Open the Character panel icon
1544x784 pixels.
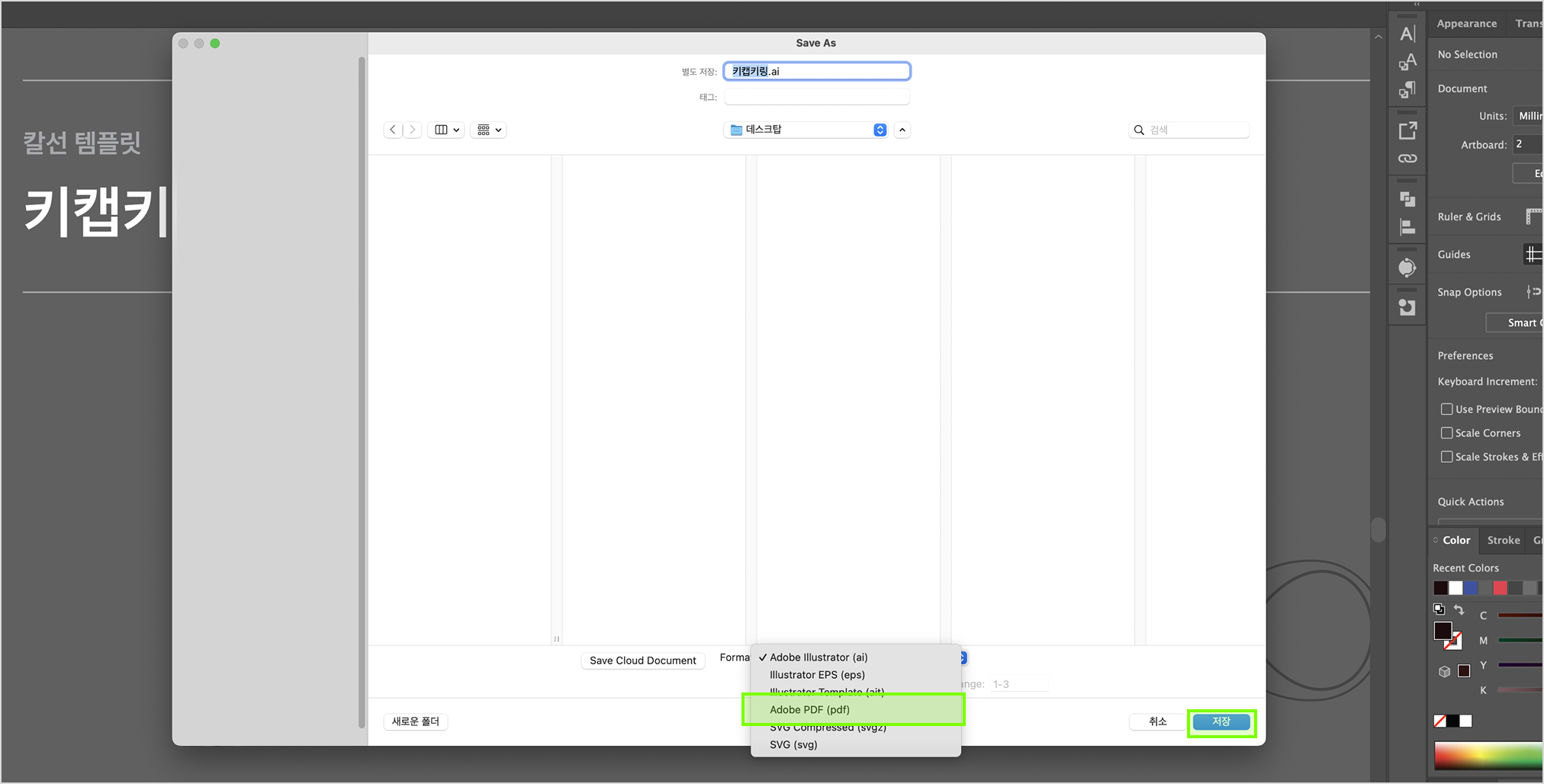click(1407, 34)
